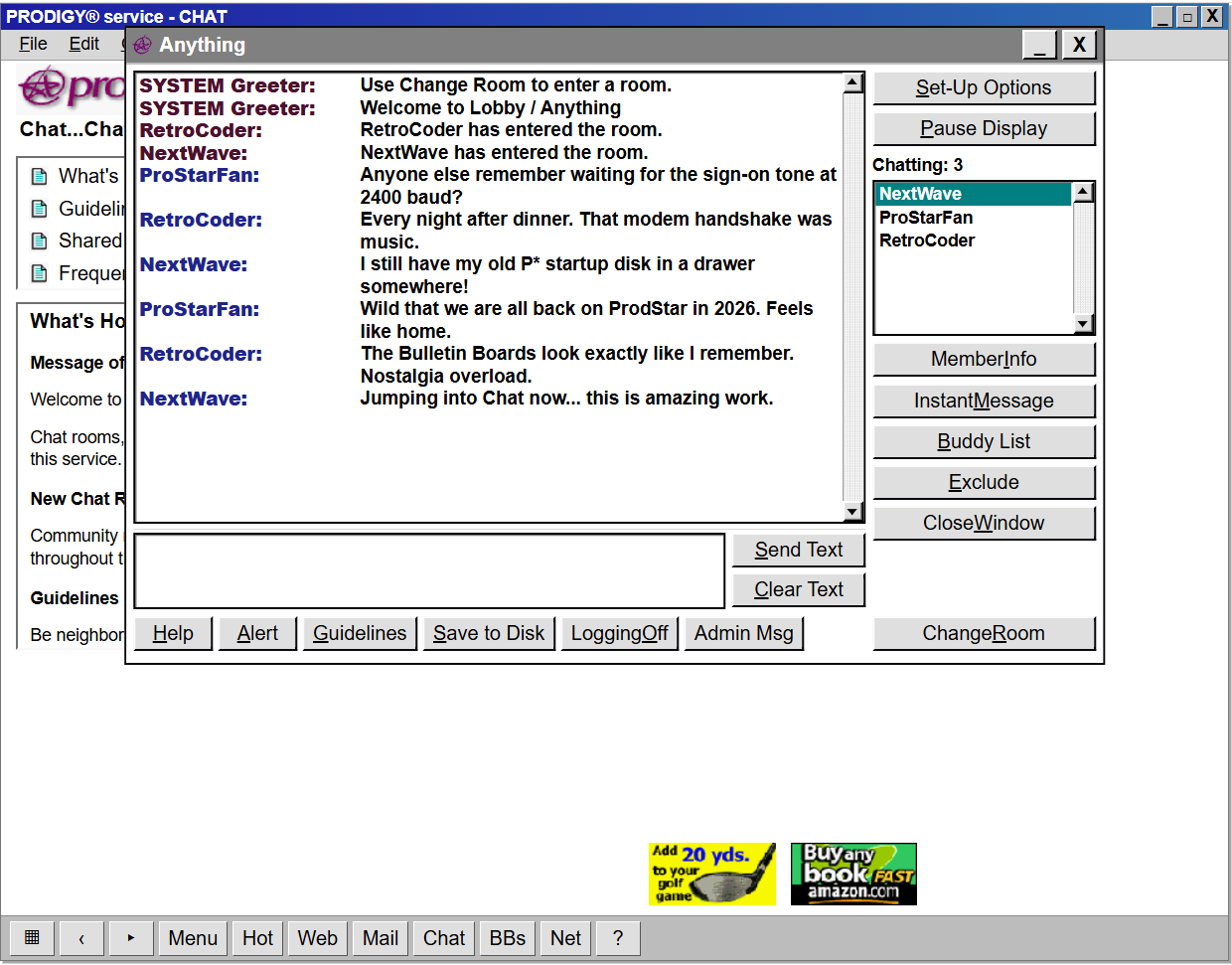
Task: Click member list scroll up arrow
Action: point(1084,192)
